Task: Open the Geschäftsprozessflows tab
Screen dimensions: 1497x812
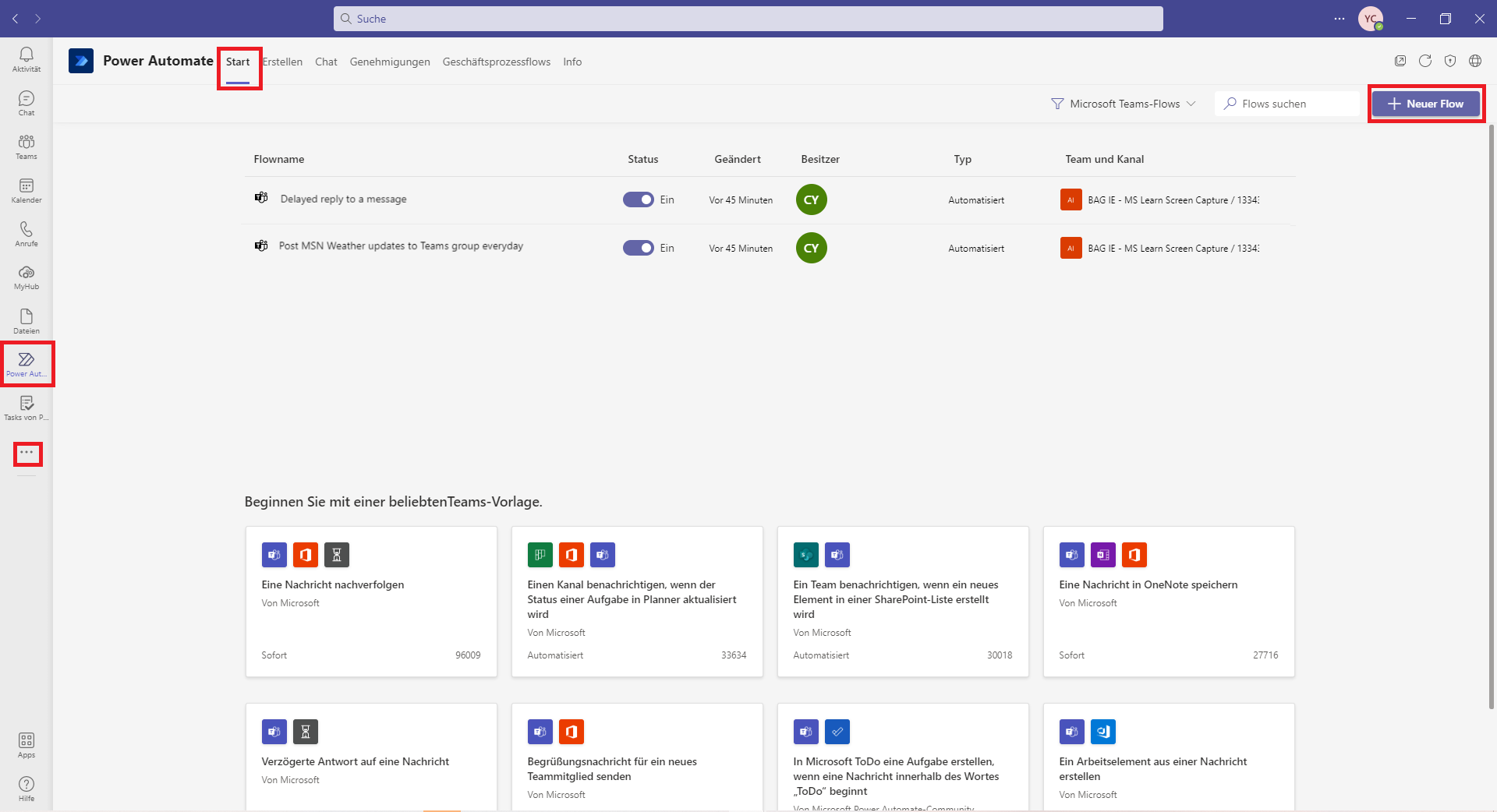Action: point(497,62)
